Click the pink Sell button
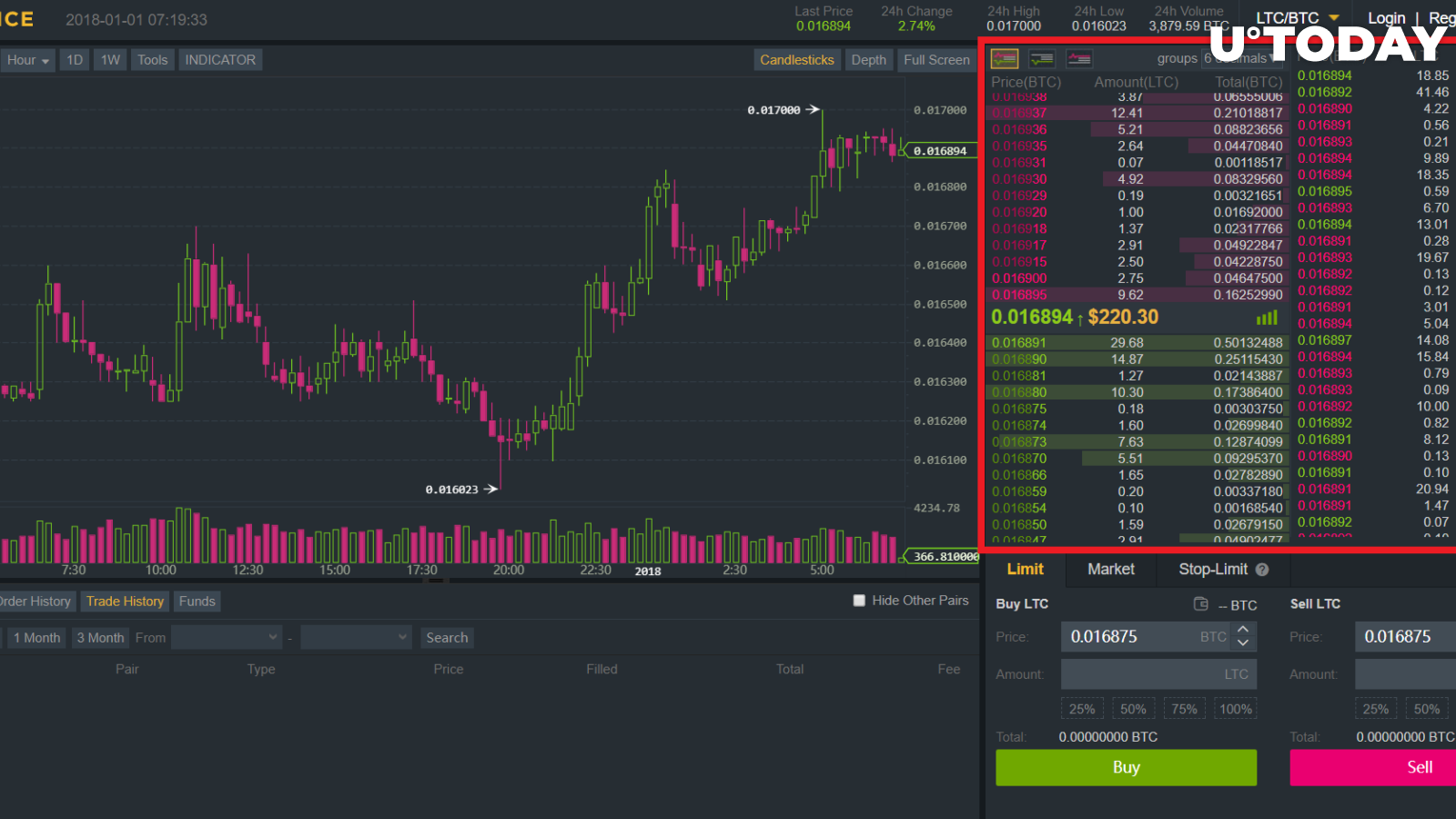Screen dimensions: 1456x819 [x=1373, y=768]
